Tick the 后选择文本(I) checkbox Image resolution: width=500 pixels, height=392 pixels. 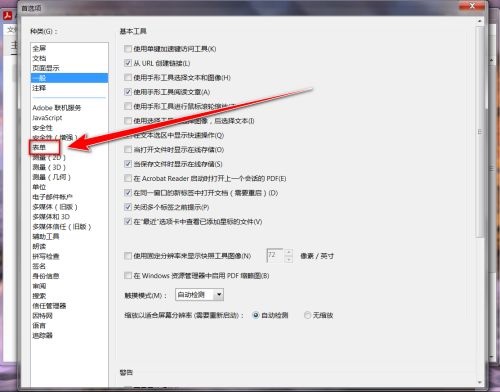pyautogui.click(x=128, y=121)
